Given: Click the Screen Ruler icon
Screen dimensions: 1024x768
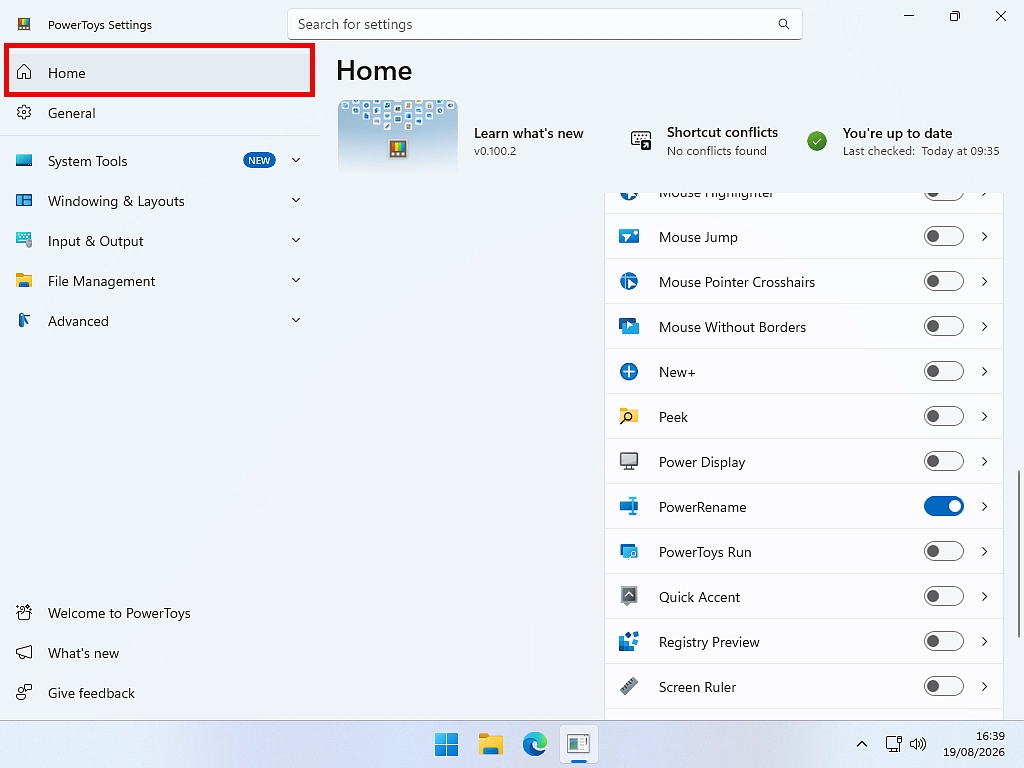Looking at the screenshot, I should 629,686.
